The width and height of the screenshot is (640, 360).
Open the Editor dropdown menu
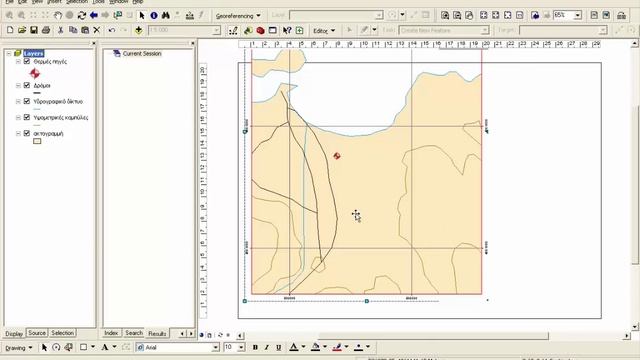click(324, 31)
